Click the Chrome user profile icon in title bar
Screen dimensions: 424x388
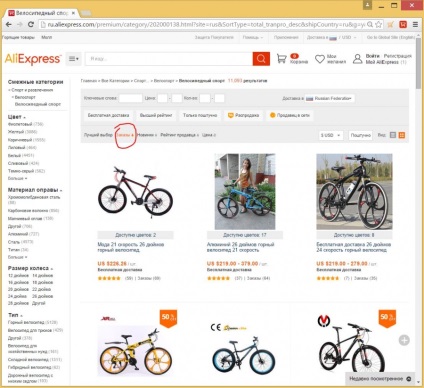tap(367, 5)
